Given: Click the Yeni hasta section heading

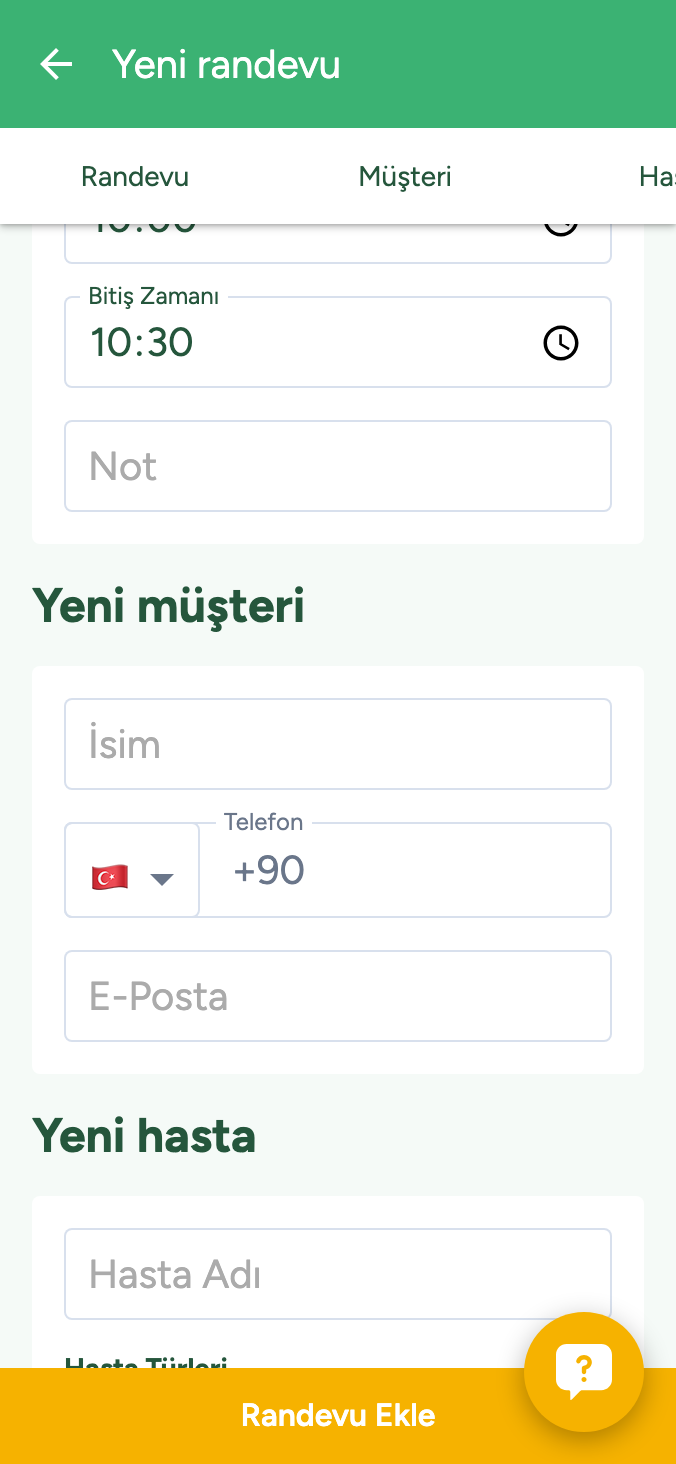Looking at the screenshot, I should pos(144,1136).
